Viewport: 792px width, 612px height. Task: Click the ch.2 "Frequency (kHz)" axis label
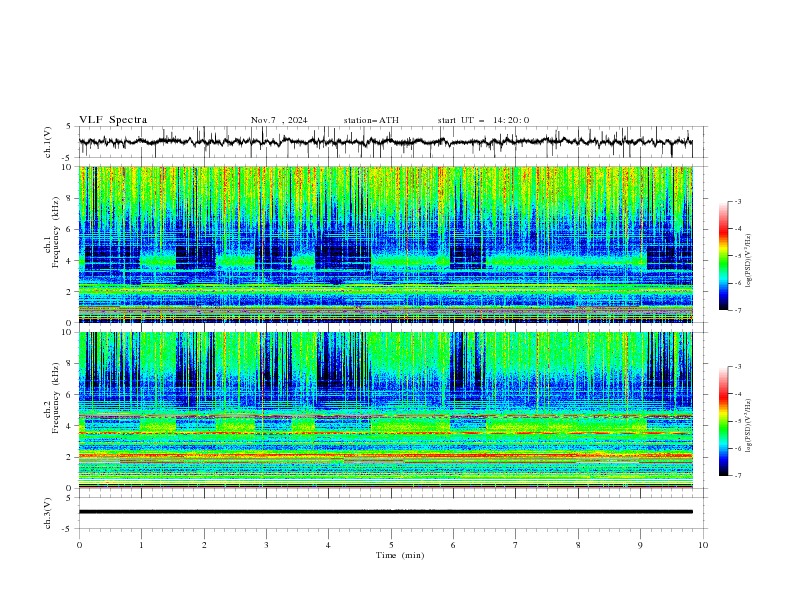pos(56,398)
